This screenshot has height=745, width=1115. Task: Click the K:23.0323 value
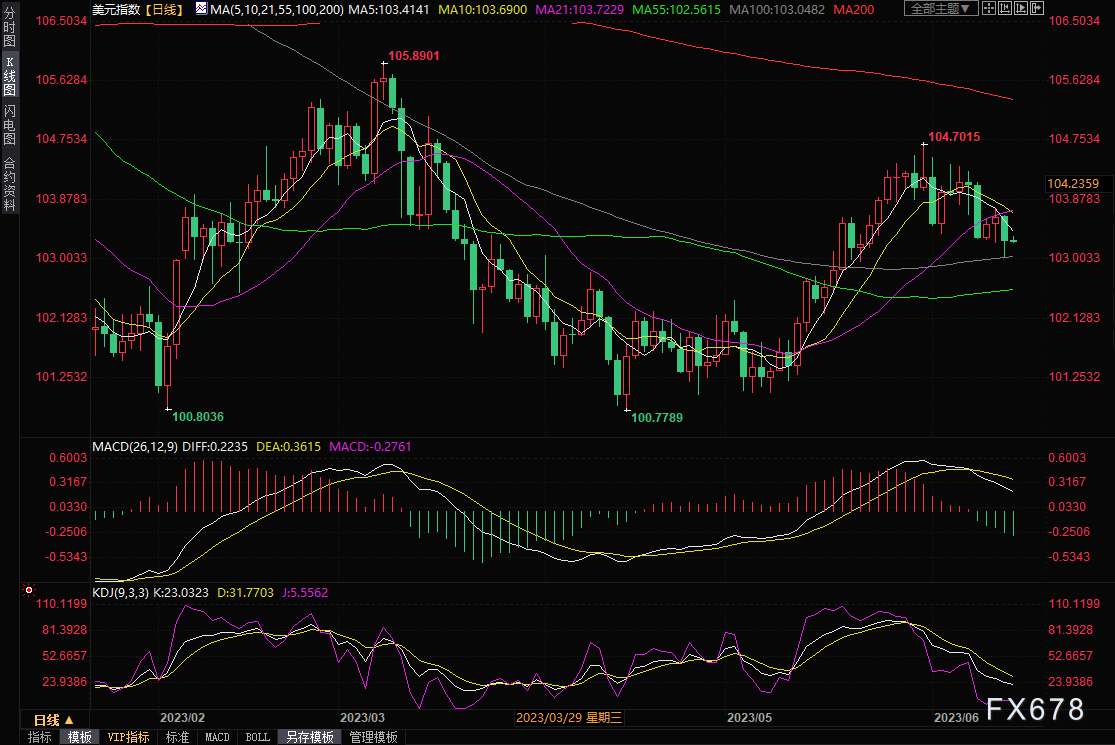tap(181, 592)
